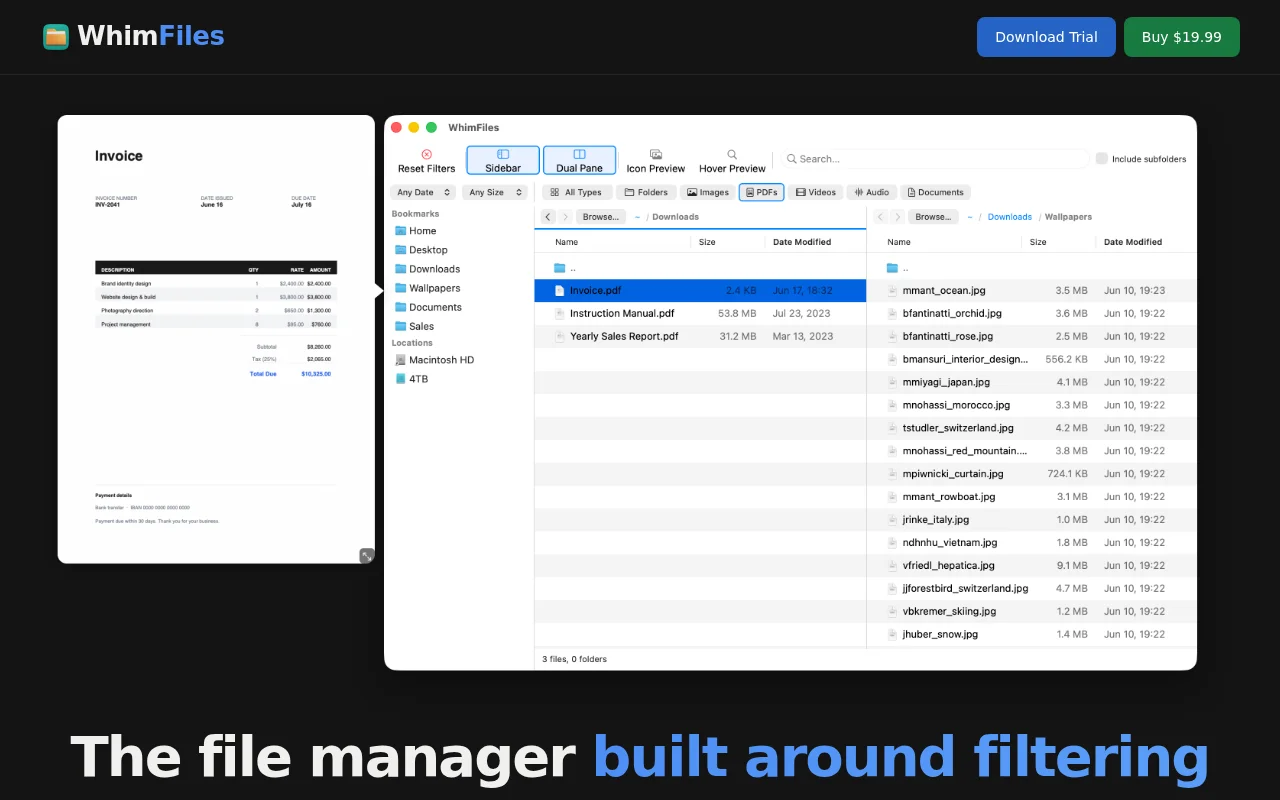Select the Images filter

click(708, 192)
